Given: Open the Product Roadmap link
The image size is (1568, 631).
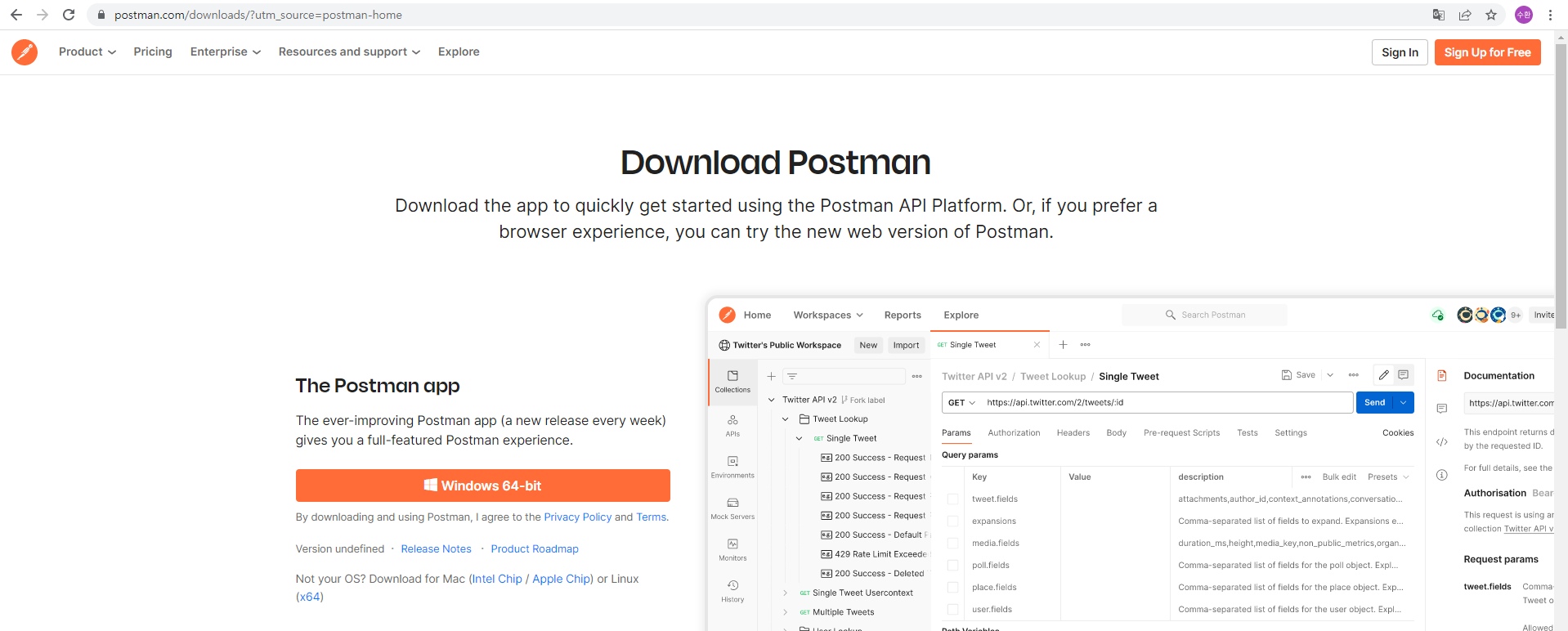Looking at the screenshot, I should point(535,548).
